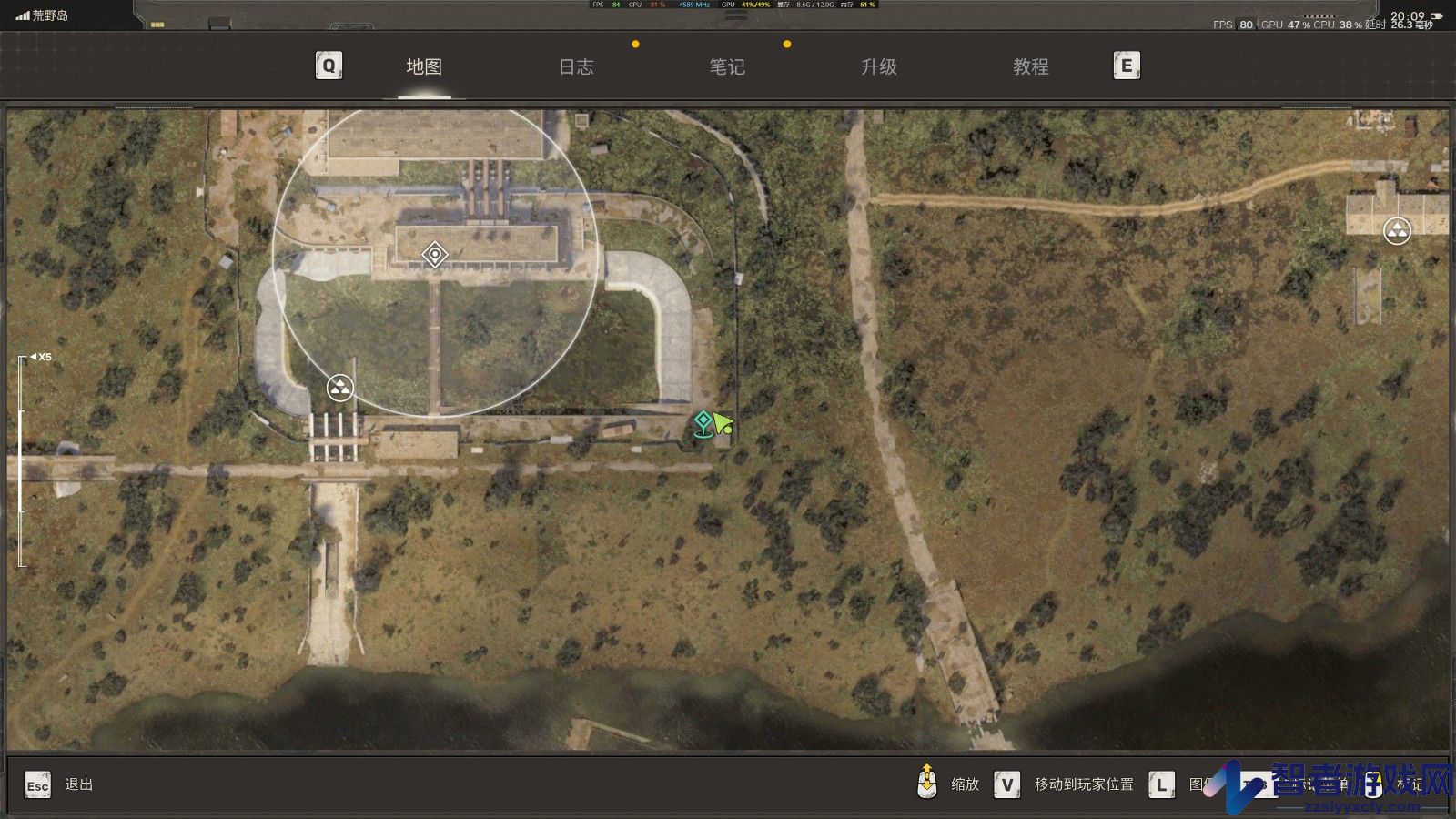1456x819 pixels.
Task: Click the Esc key icon
Action: (x=37, y=785)
